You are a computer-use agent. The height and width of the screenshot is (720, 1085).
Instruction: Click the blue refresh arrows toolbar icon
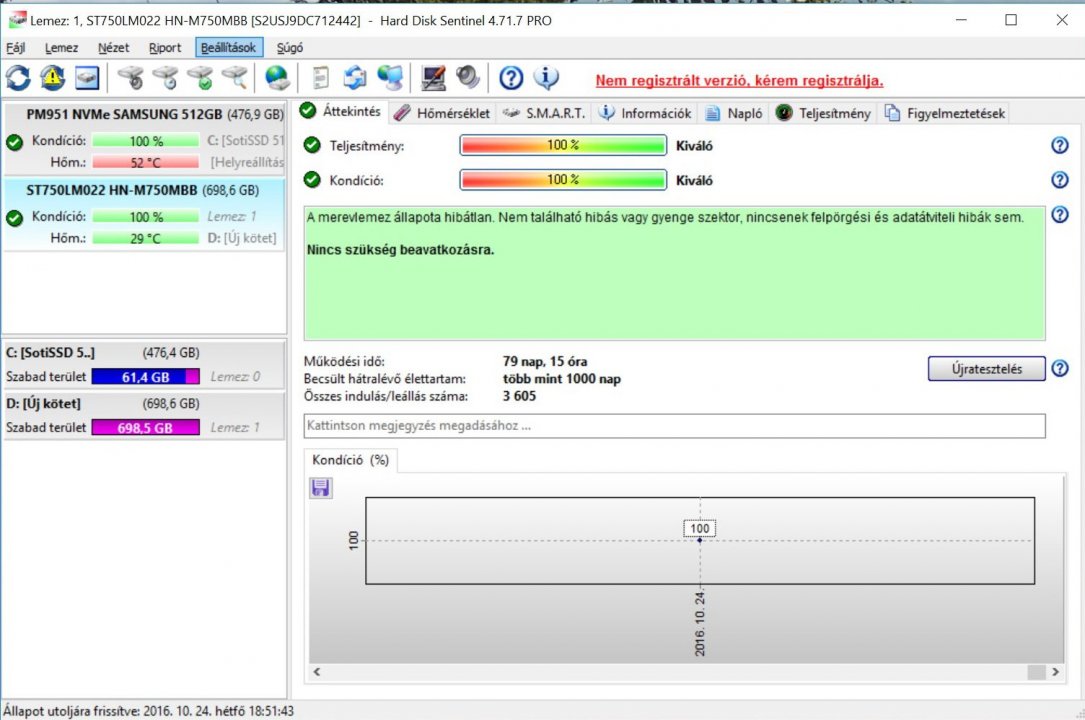click(18, 78)
